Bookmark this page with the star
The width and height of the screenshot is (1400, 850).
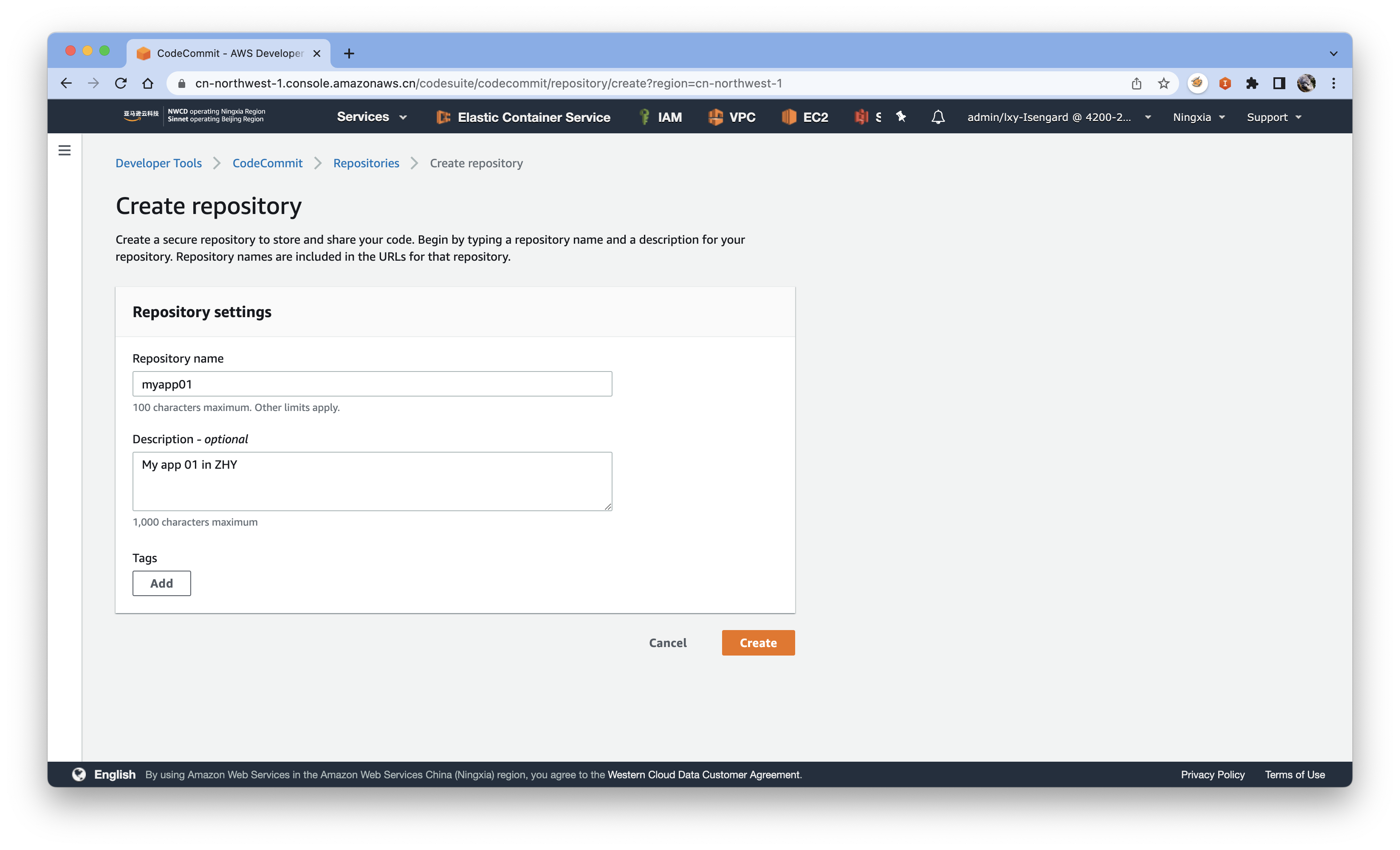click(x=1163, y=84)
